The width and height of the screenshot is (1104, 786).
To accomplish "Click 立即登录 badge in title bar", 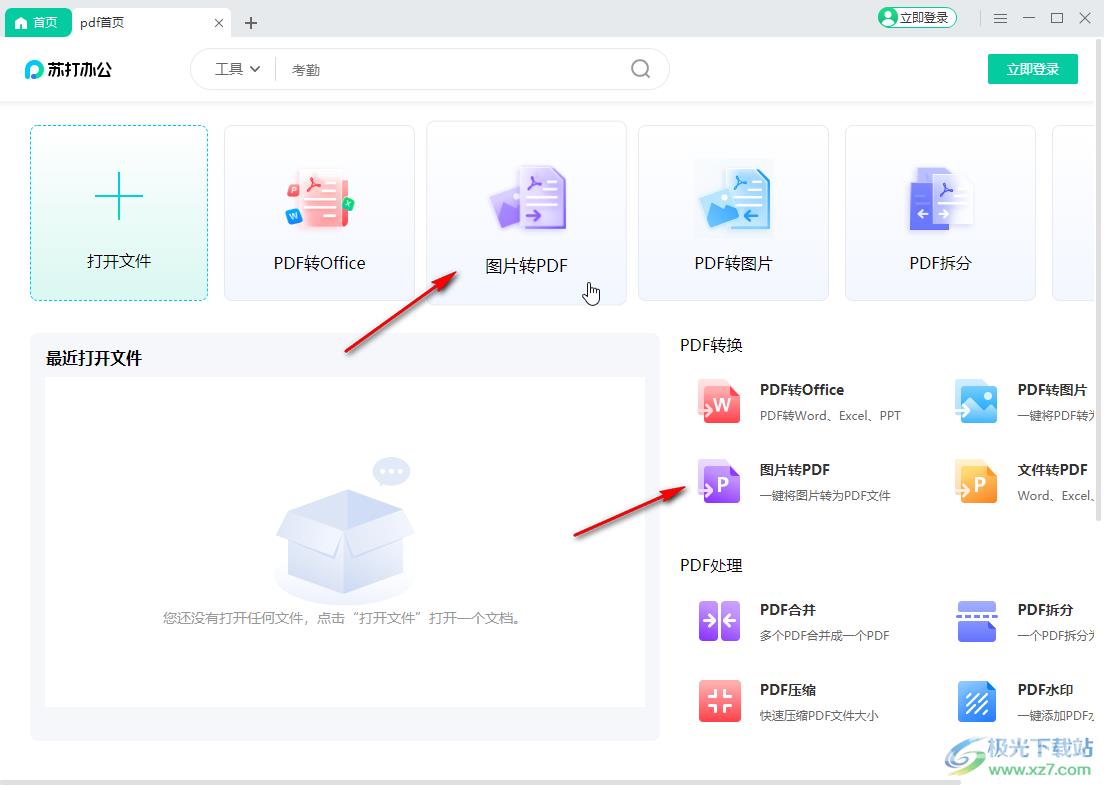I will pyautogui.click(x=917, y=18).
